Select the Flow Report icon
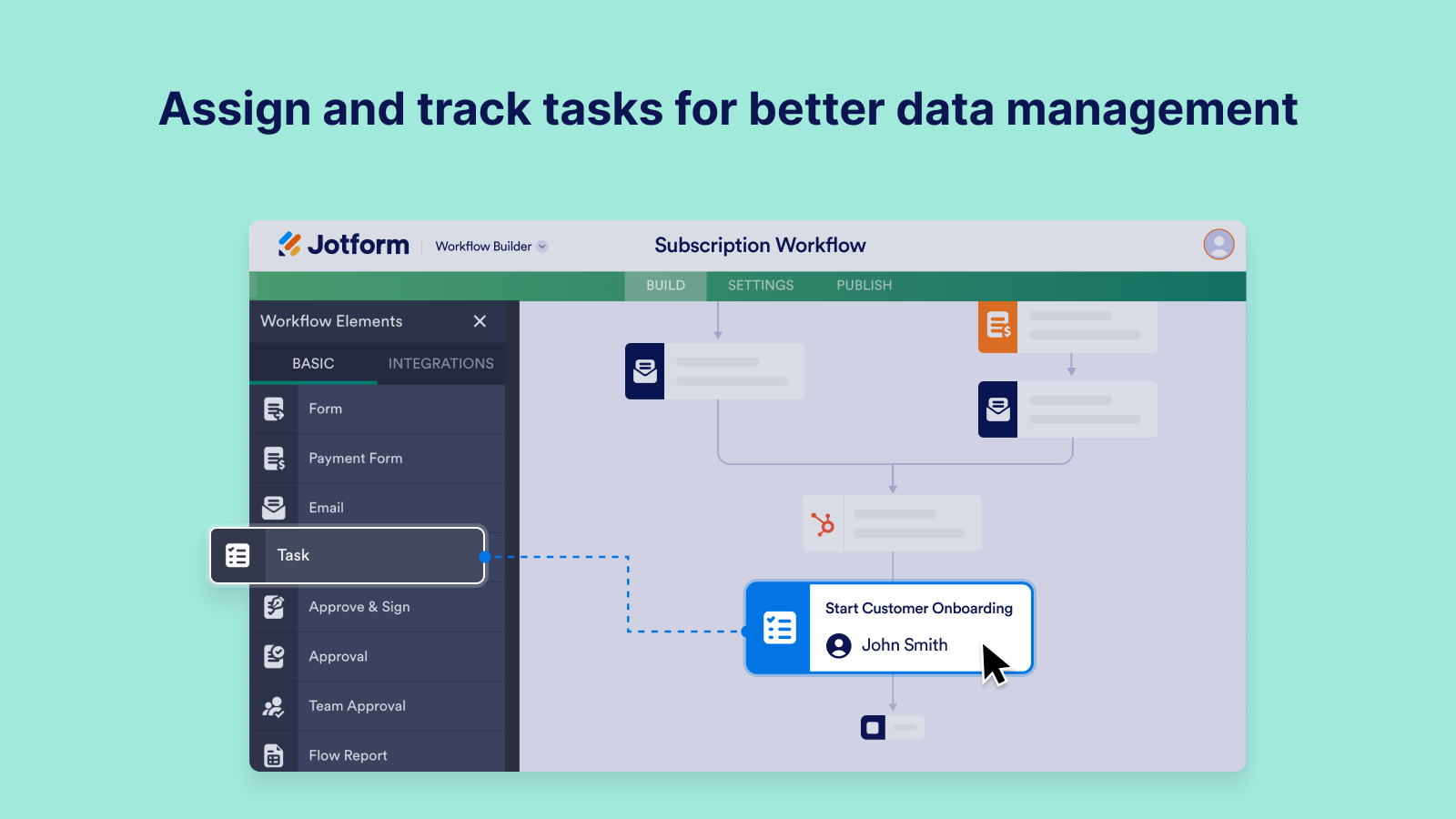Screen dimensions: 1456x819 click(274, 754)
